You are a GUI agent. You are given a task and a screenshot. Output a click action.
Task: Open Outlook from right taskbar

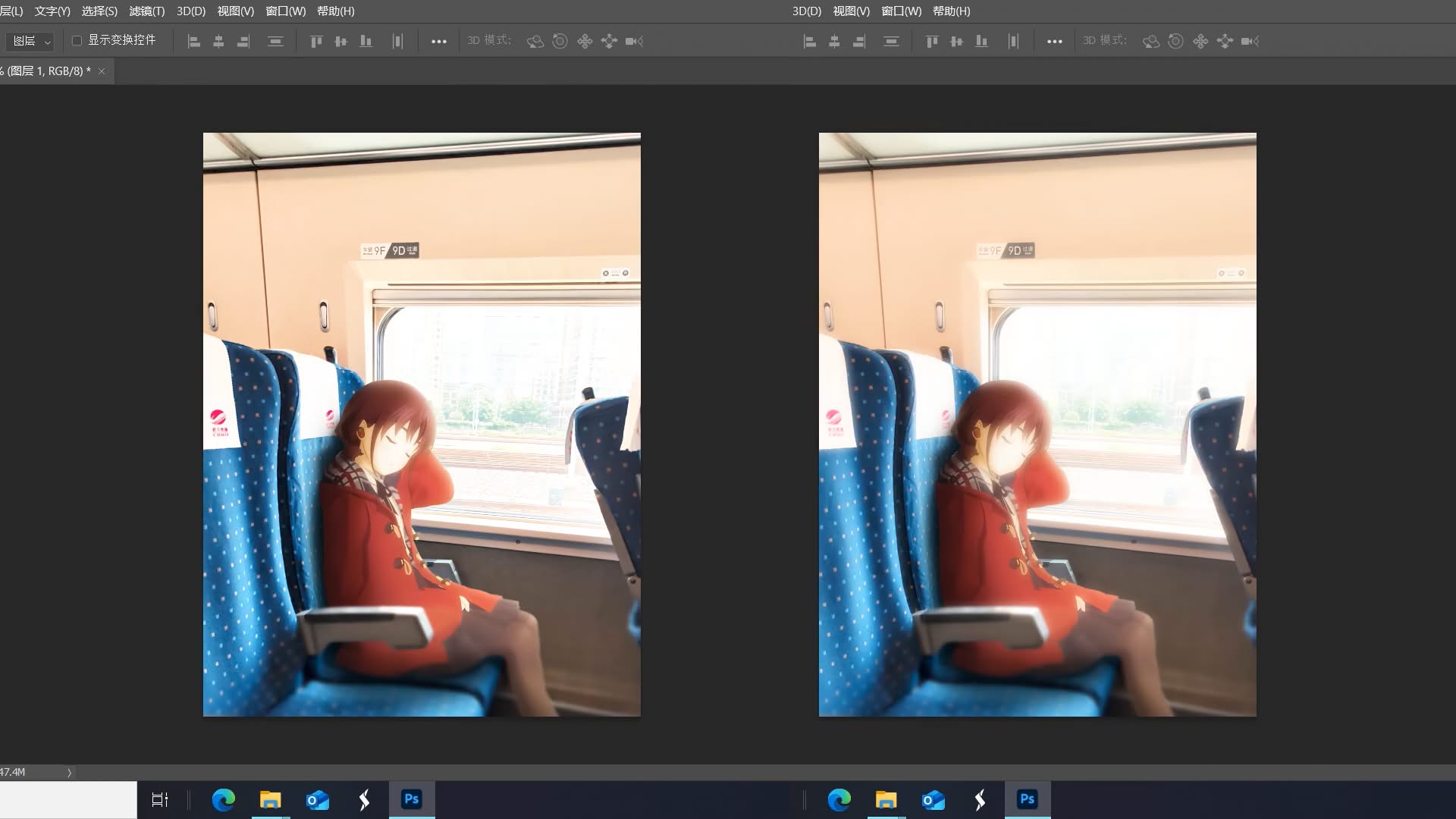tap(934, 800)
